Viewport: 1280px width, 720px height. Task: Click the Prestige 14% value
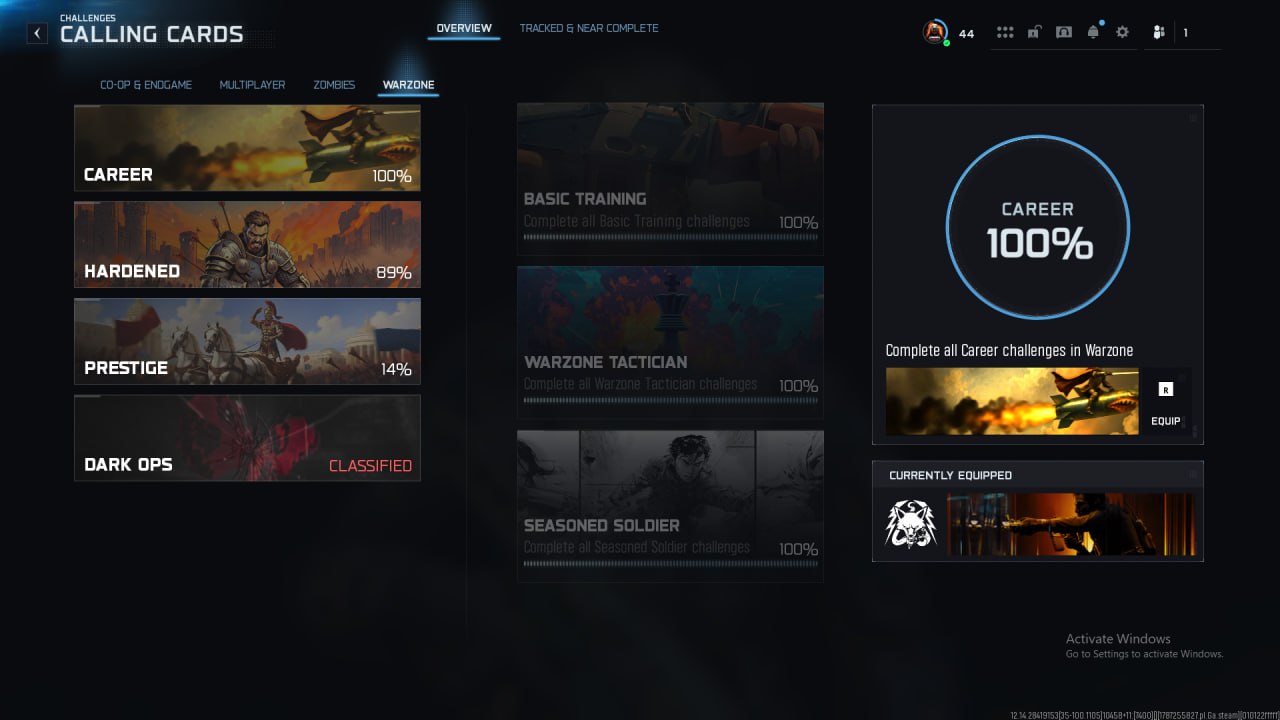pos(396,369)
